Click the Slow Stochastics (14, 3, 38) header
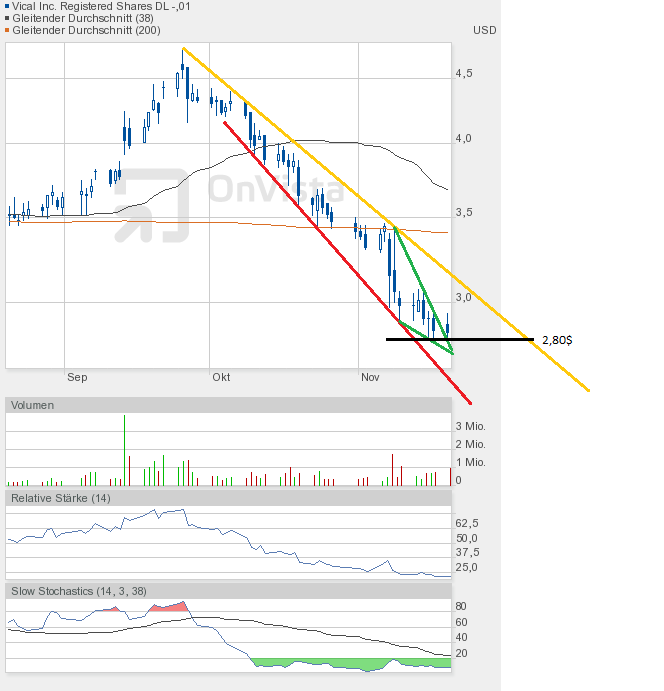664x691 pixels. tap(228, 591)
